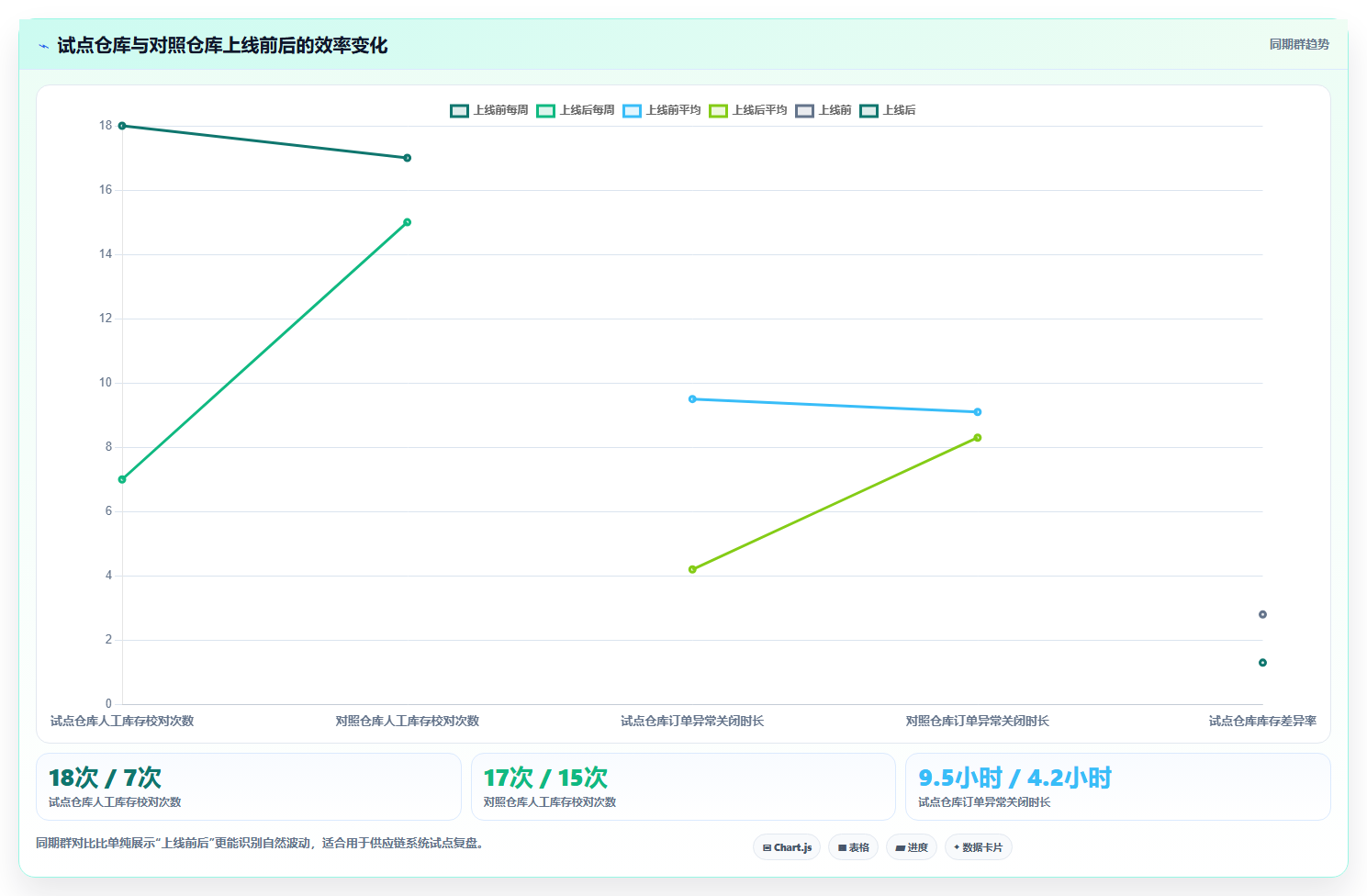1367x896 pixels.
Task: Click the blue data point near value 9.1
Action: (978, 412)
